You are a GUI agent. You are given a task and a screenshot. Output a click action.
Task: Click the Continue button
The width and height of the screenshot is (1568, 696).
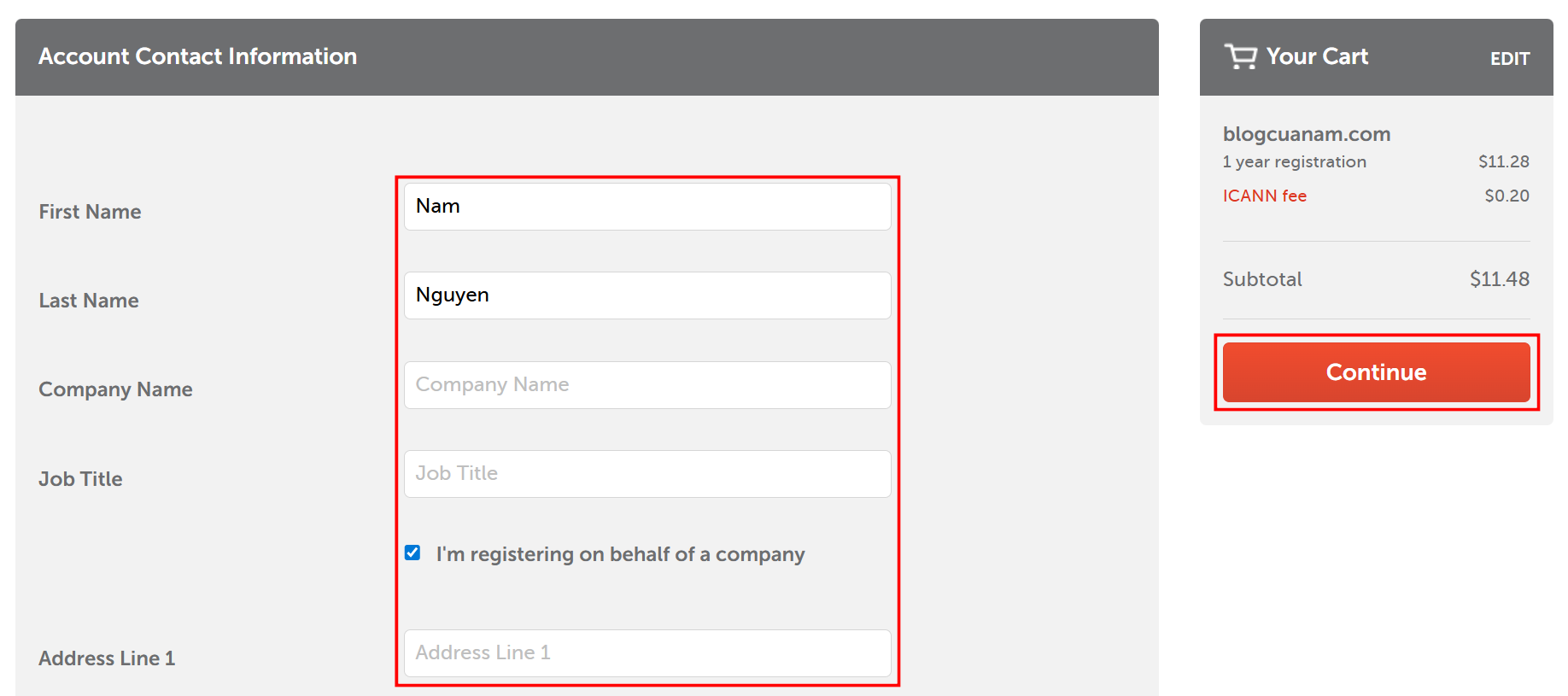pyautogui.click(x=1375, y=372)
